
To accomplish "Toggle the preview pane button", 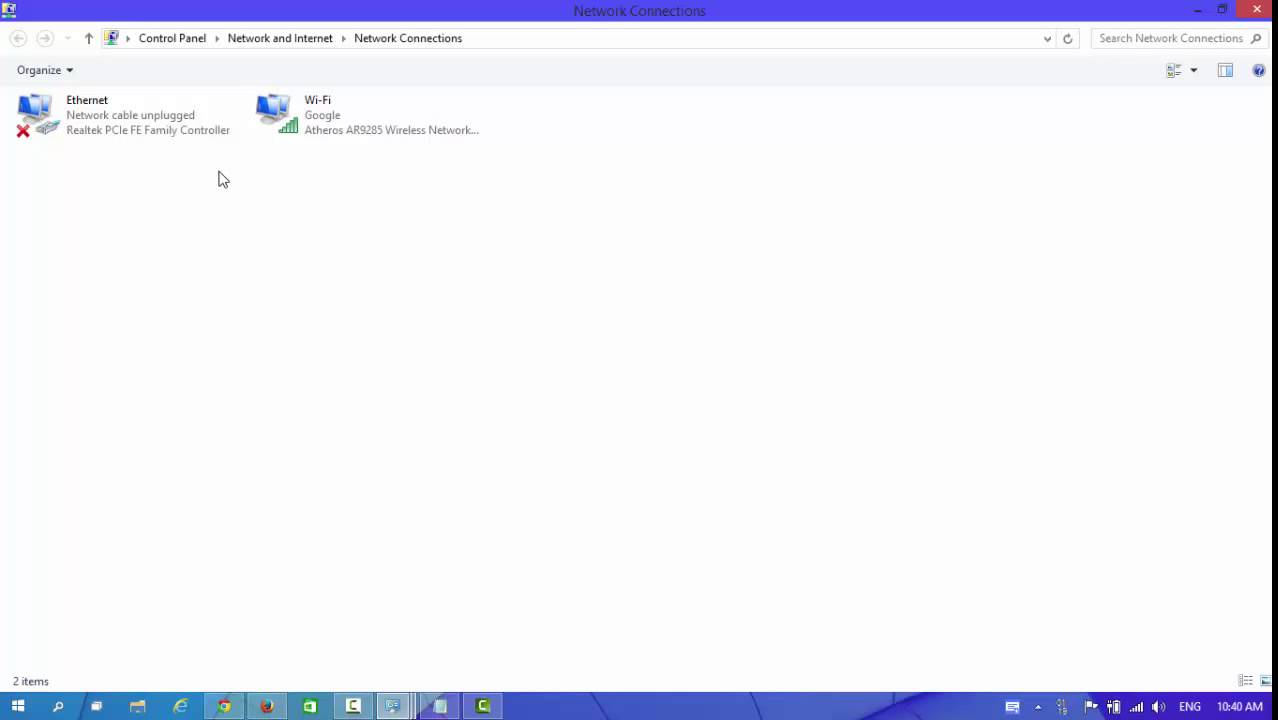I will tap(1225, 70).
